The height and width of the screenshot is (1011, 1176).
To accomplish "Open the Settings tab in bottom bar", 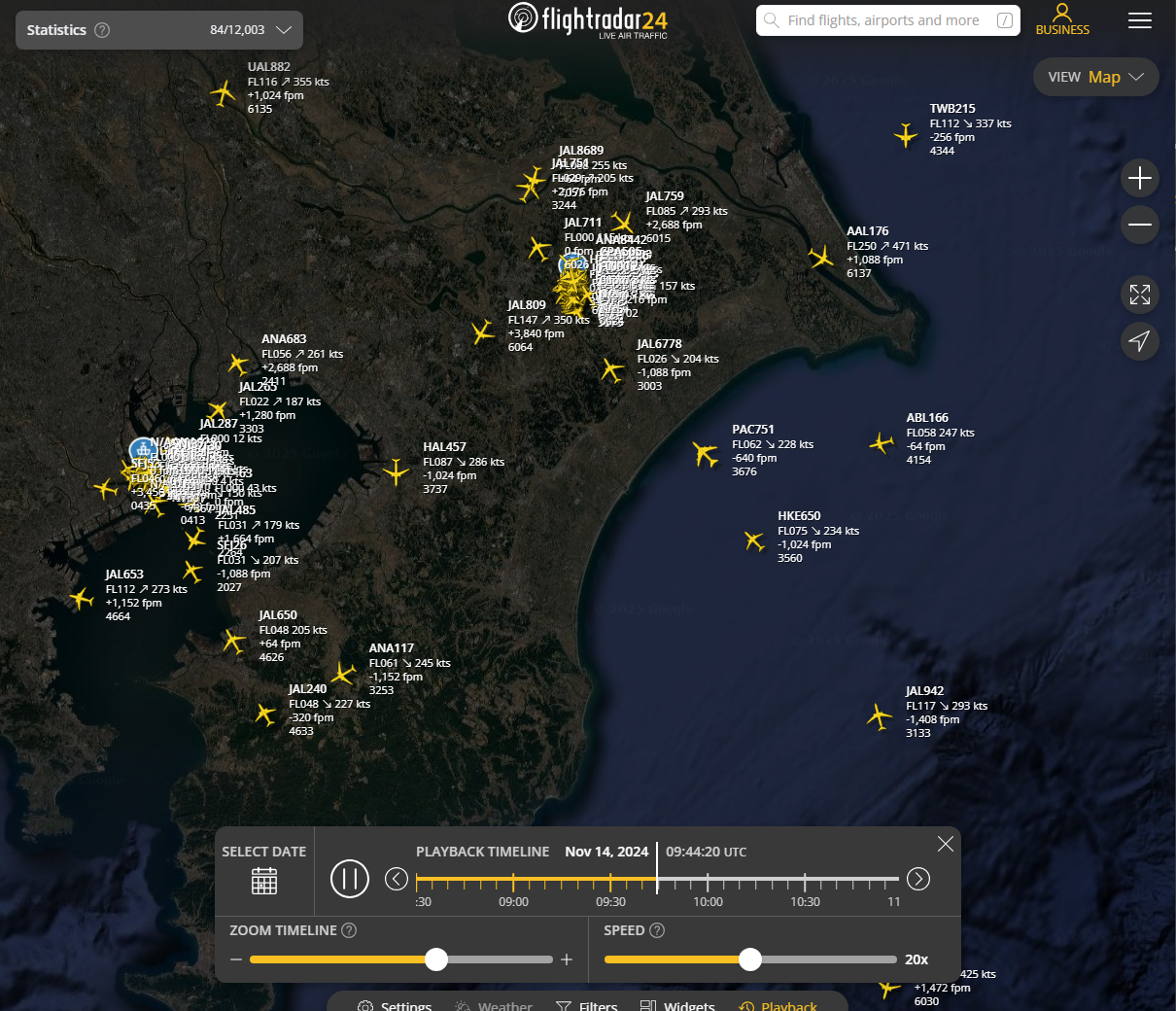I will coord(395,1004).
